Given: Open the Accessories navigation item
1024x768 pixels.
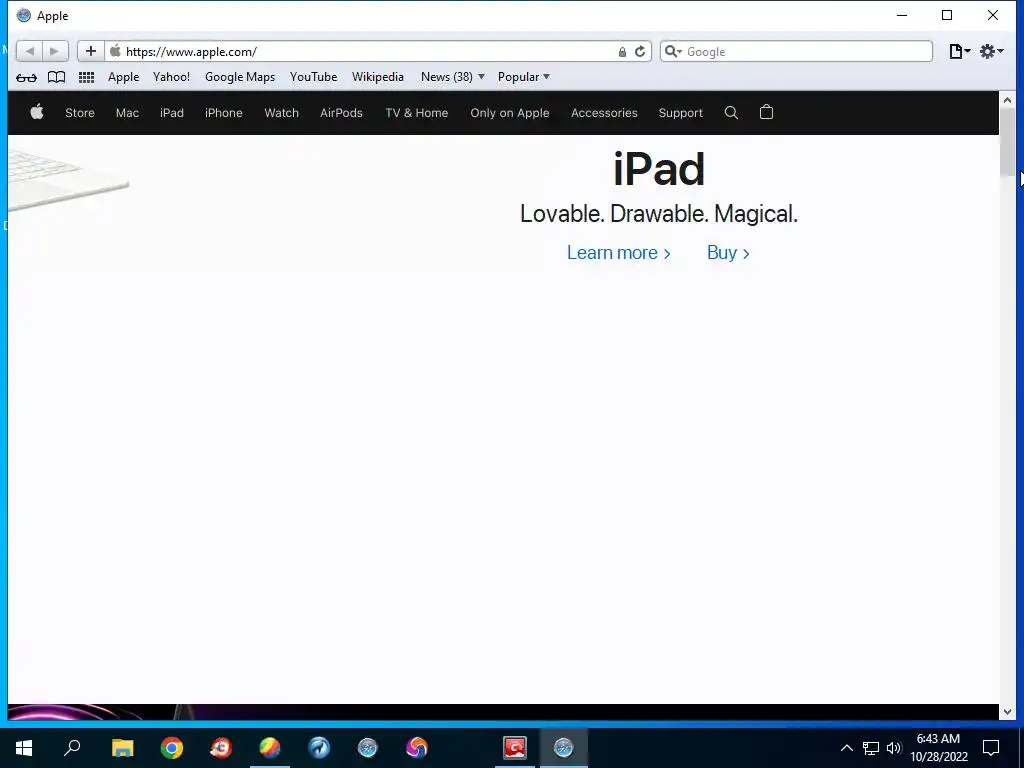Looking at the screenshot, I should tap(604, 113).
